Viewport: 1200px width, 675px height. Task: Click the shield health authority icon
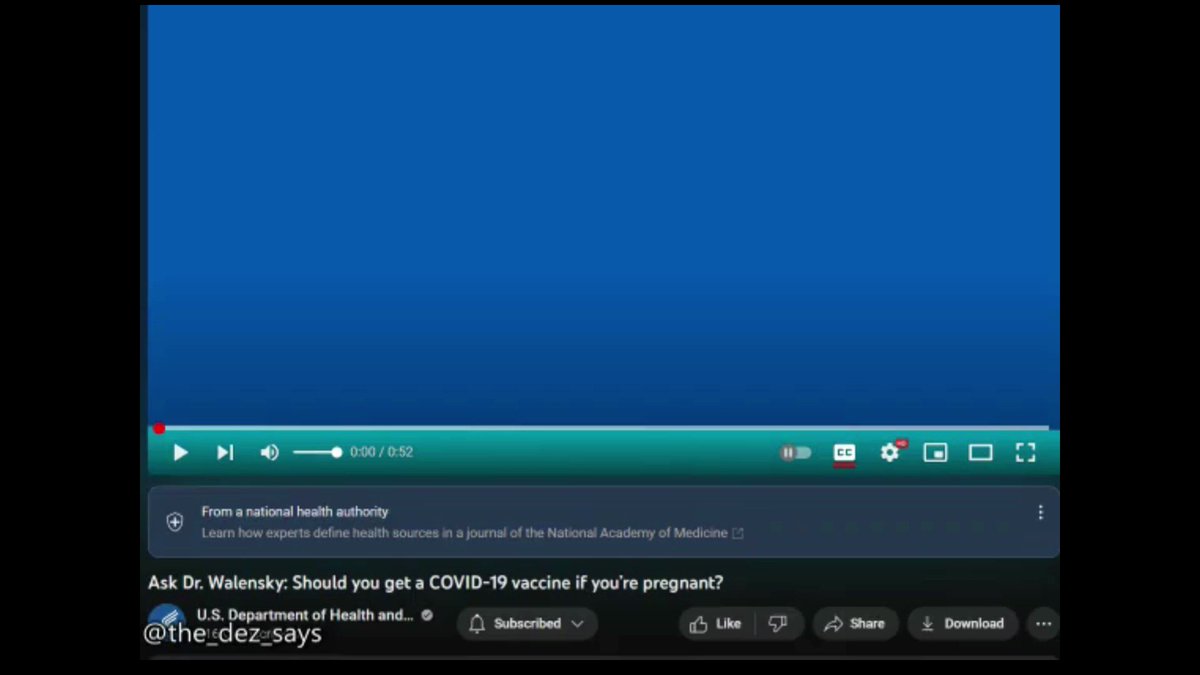[175, 522]
